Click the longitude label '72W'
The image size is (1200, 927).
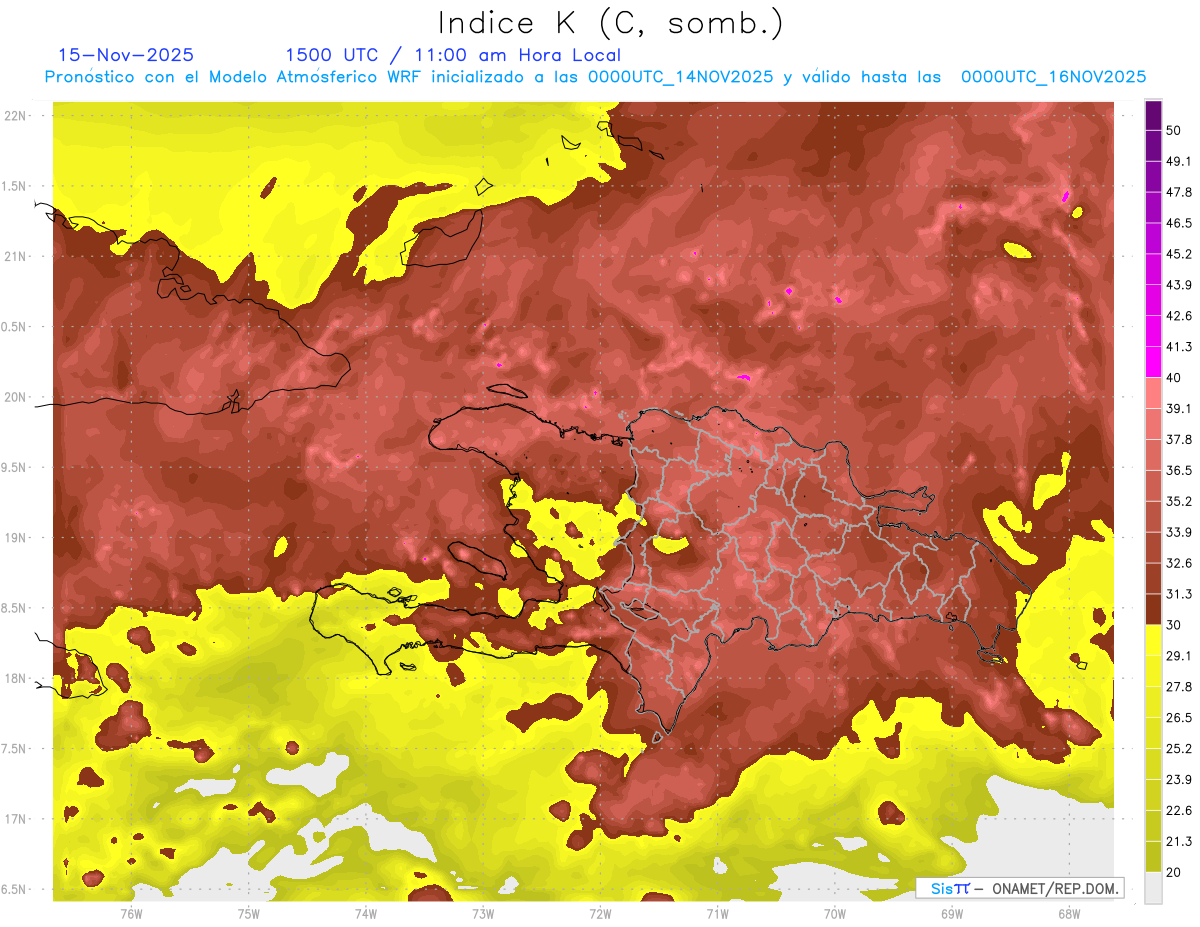pos(600,914)
